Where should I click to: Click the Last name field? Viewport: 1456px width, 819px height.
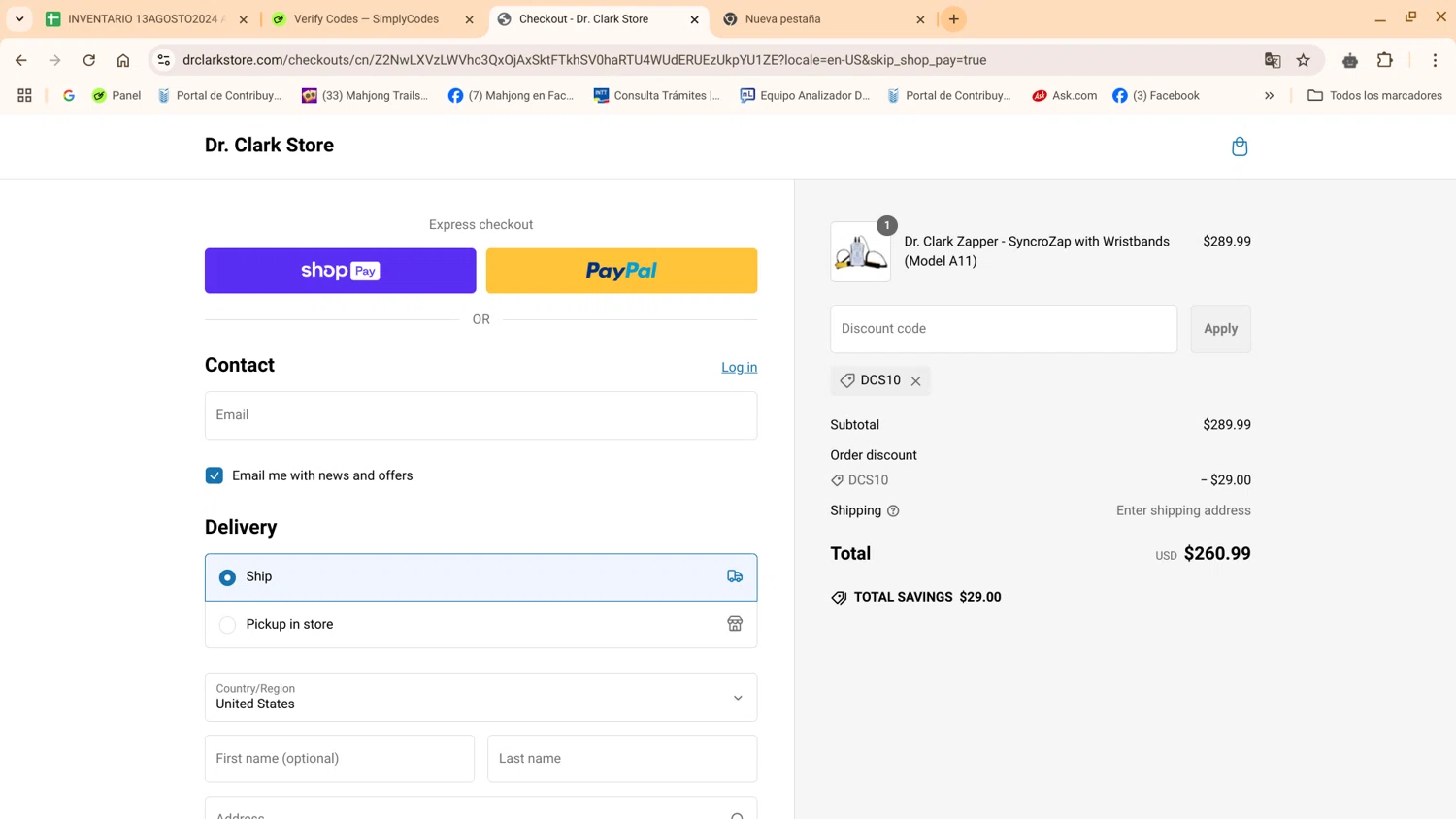tap(622, 759)
